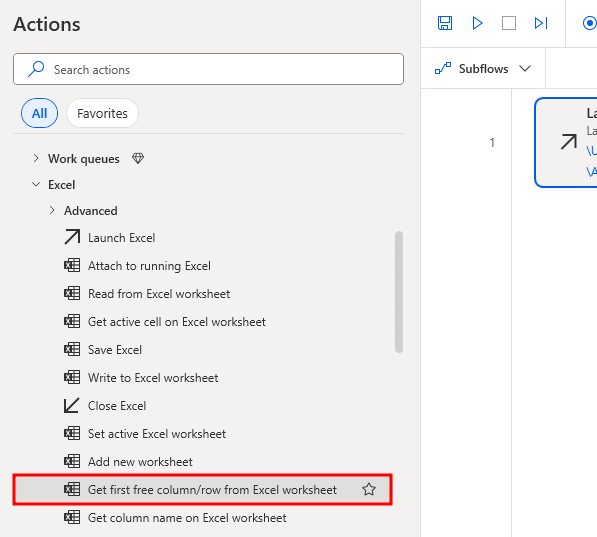The height and width of the screenshot is (537, 597).
Task: Click the premium diamond icon by Work queues
Action: (138, 158)
